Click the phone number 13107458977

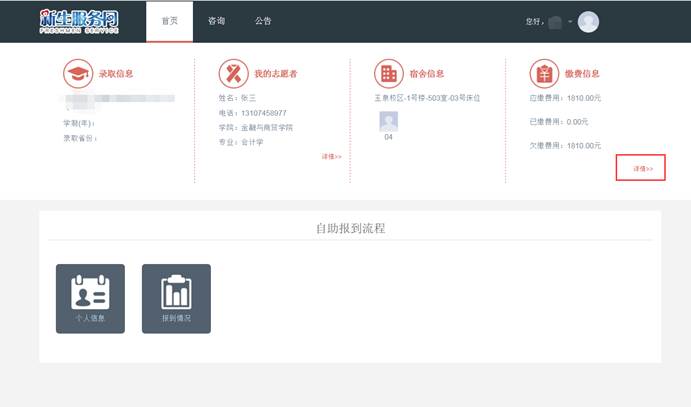pyautogui.click(x=264, y=113)
